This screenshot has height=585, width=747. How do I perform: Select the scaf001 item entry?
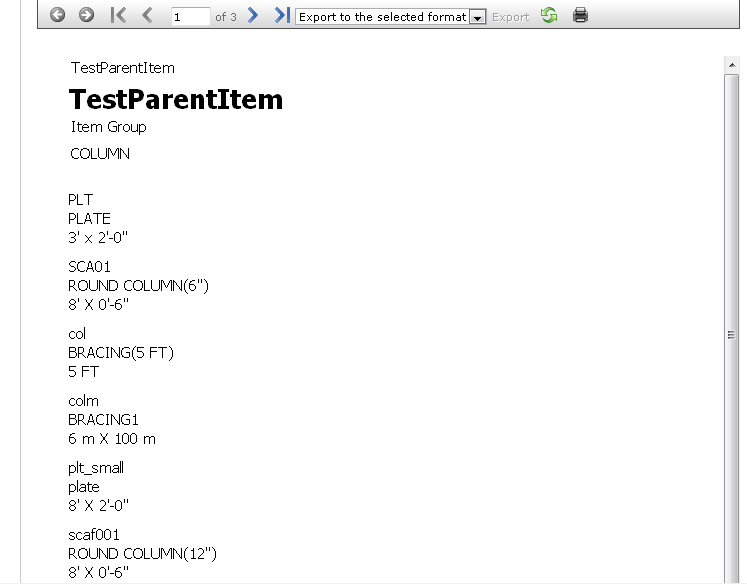pyautogui.click(x=94, y=535)
